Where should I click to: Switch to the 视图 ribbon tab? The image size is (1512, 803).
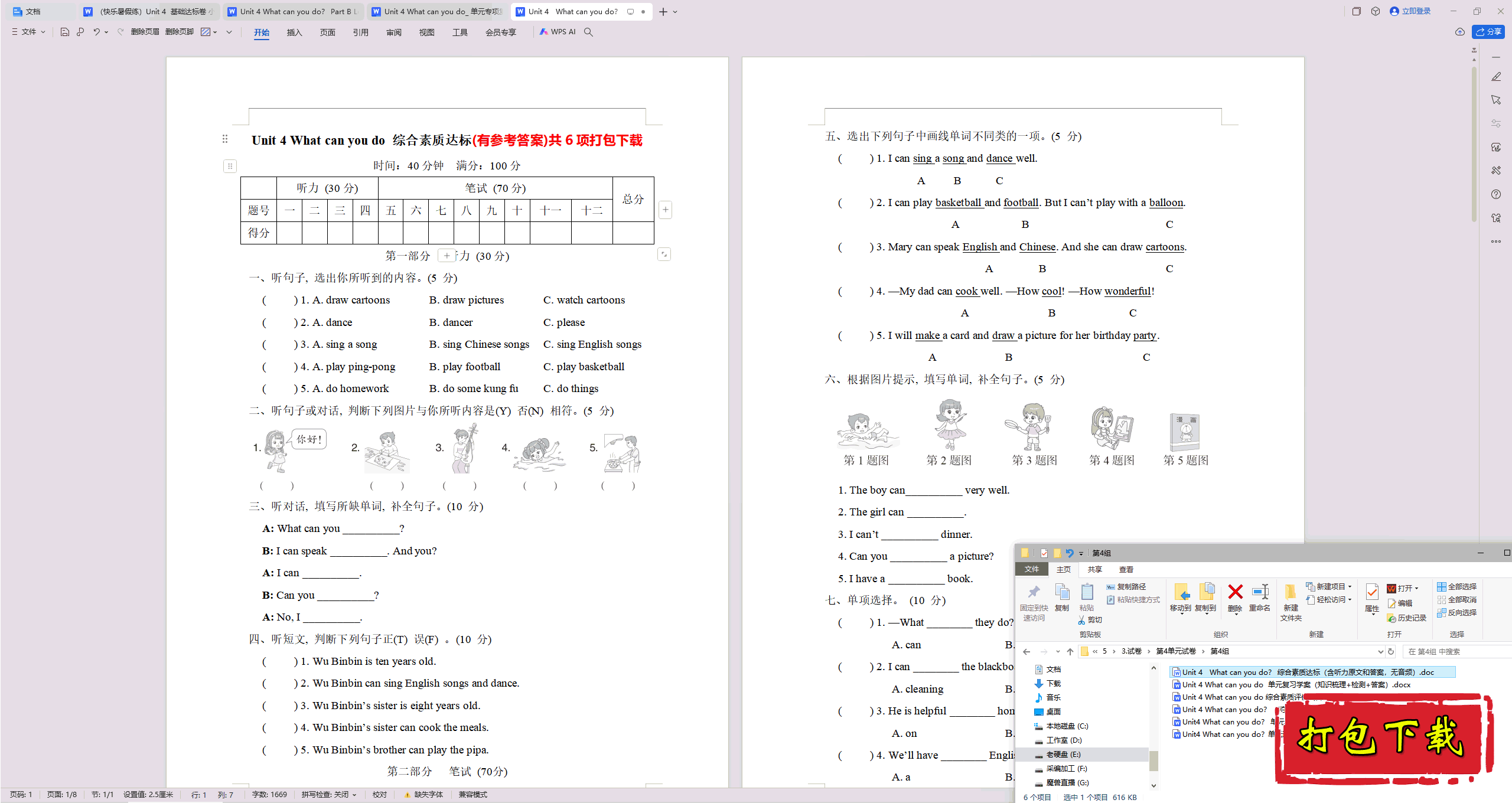(x=426, y=32)
